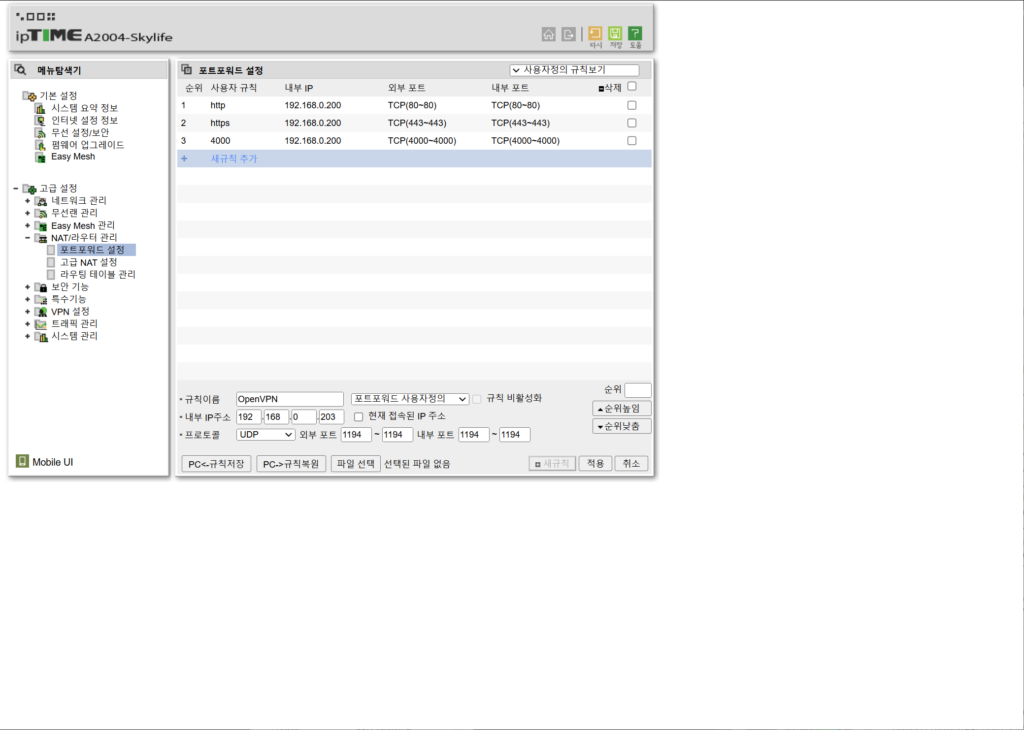The height and width of the screenshot is (730, 1024).
Task: Open the Mobile UI icon link
Action: pos(22,462)
